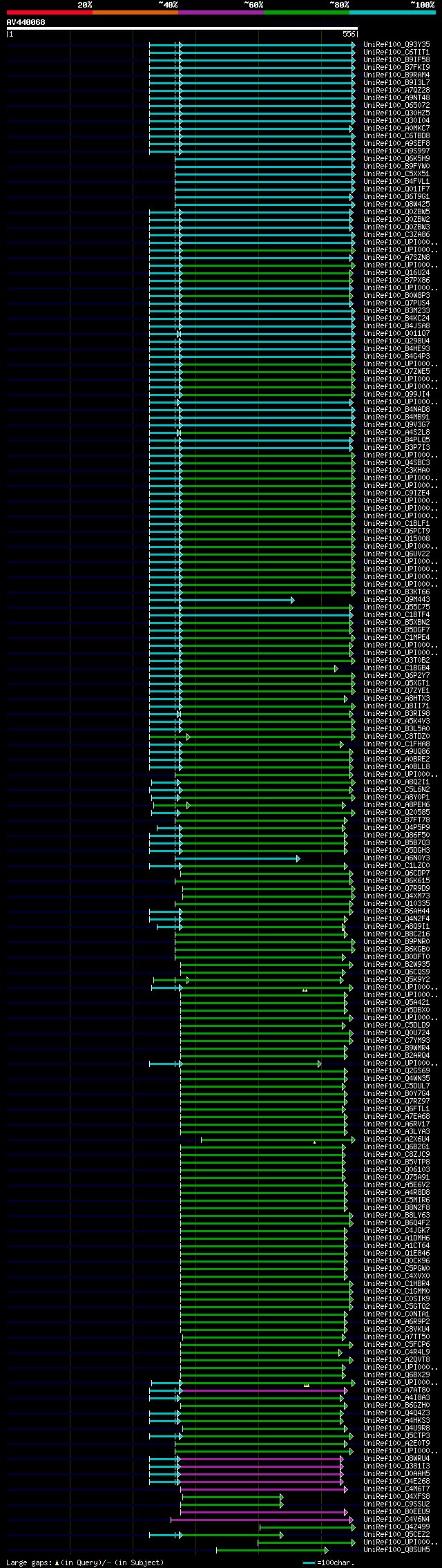Viewport: 442px width, 1568px height.
Task: Select the UniRef100_Q8WRU4 entry
Action: (396, 1458)
